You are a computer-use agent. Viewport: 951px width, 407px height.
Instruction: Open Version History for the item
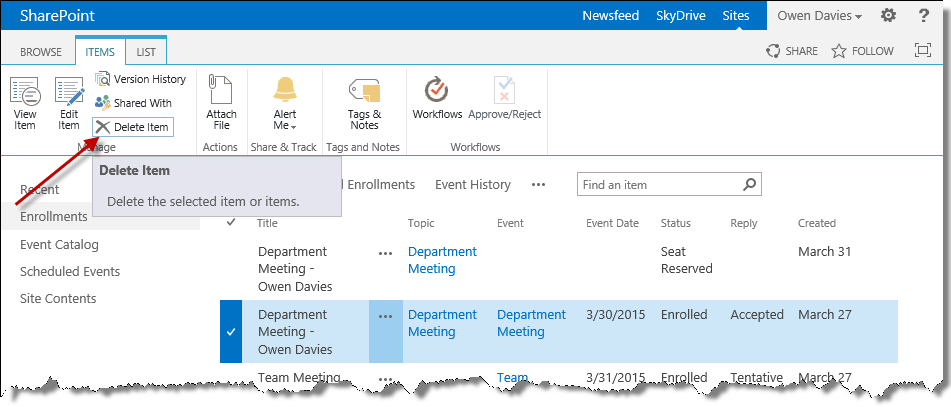pos(140,79)
